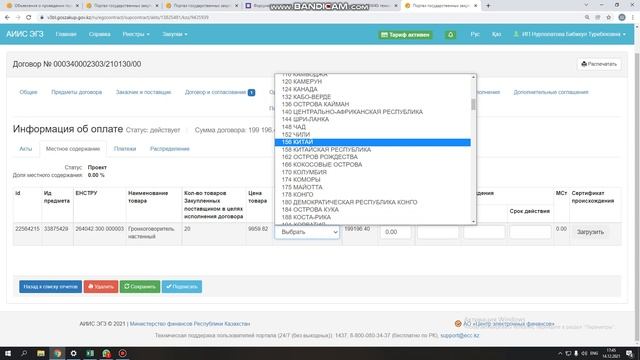The height and width of the screenshot is (360, 640).
Task: Click the address bar URL
Action: click(128, 18)
